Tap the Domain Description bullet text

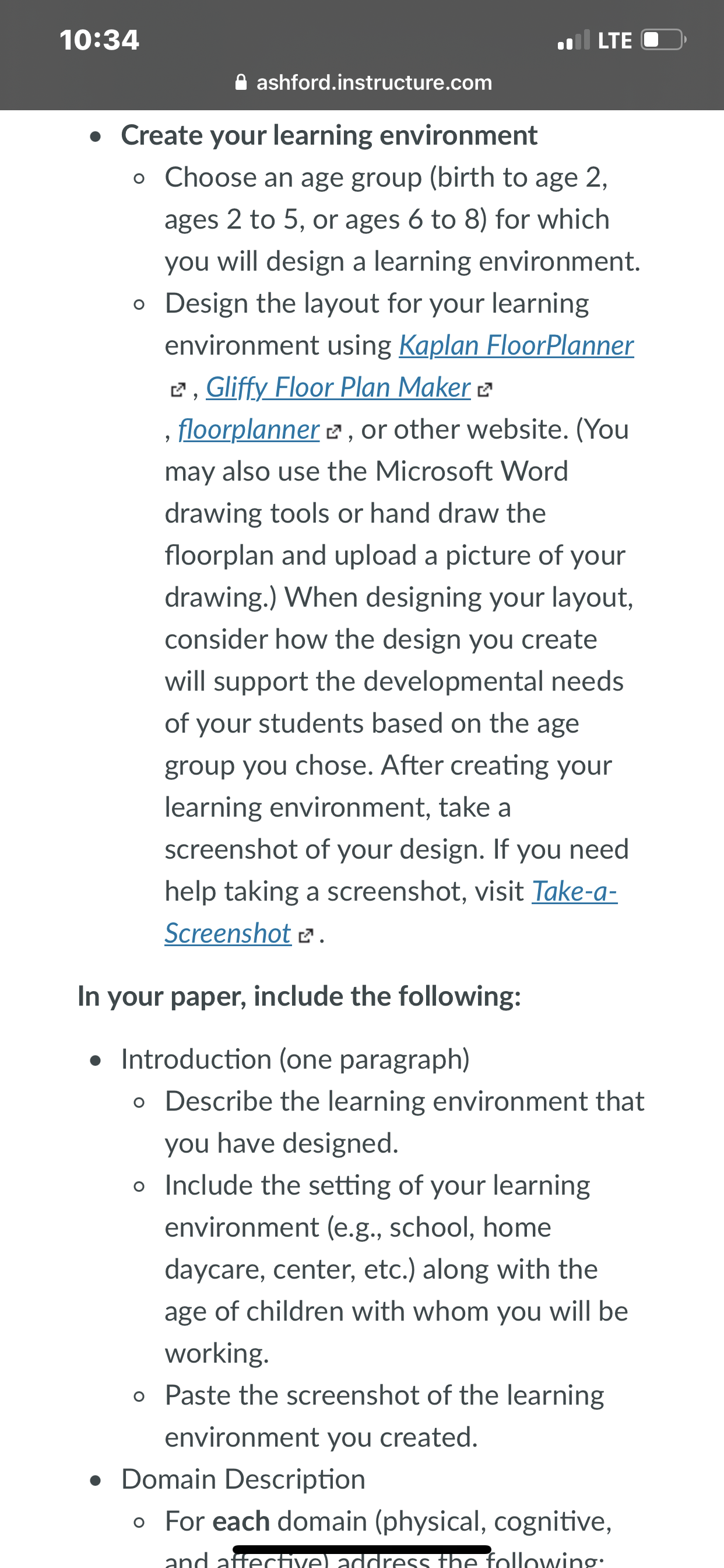pyautogui.click(x=243, y=1479)
